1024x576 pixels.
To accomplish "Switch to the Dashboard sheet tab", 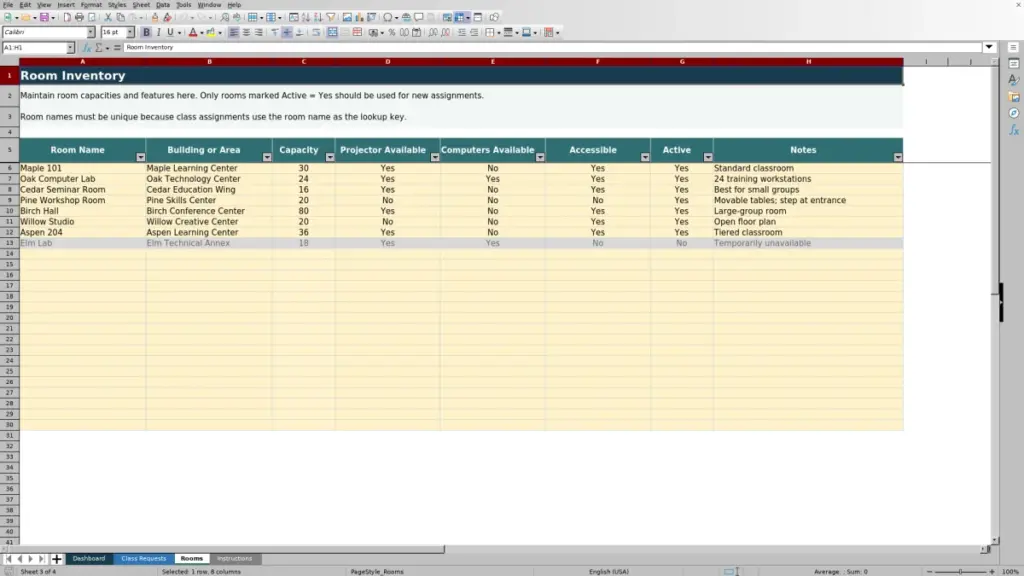I will click(89, 558).
